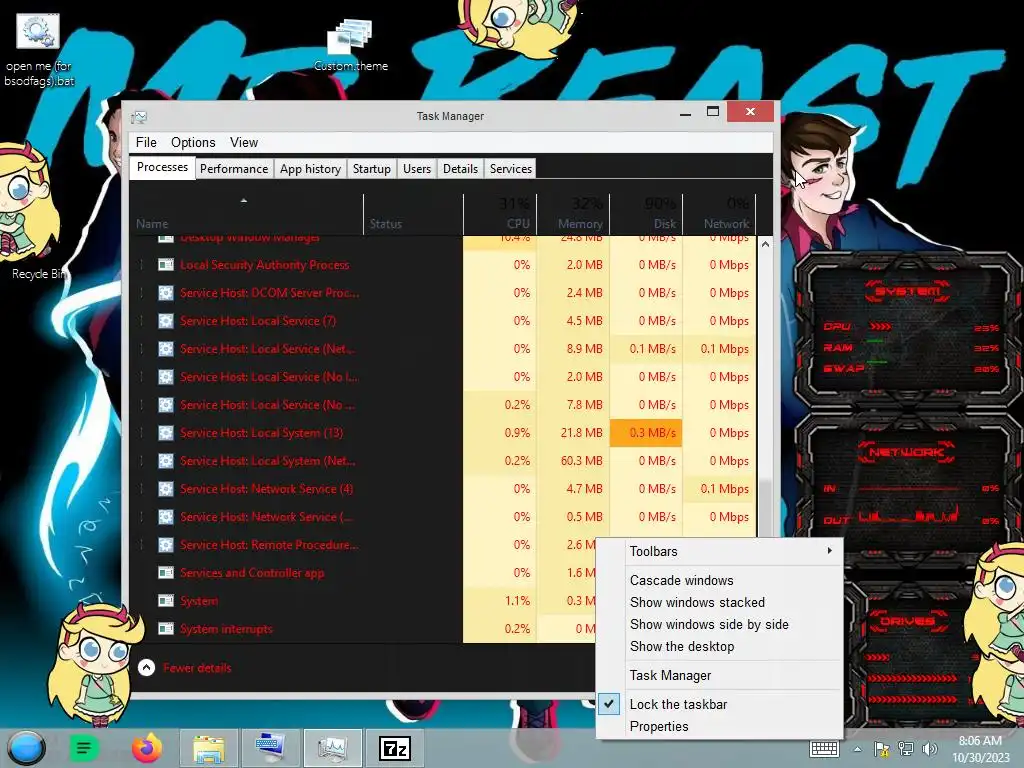This screenshot has height=768, width=1024.
Task: Open taskbar Properties from context menu
Action: tap(719, 726)
